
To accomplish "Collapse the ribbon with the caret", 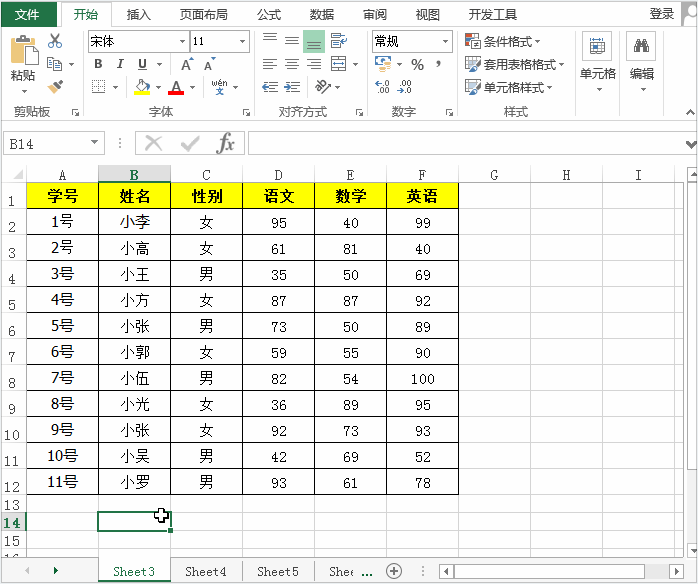I will point(690,113).
